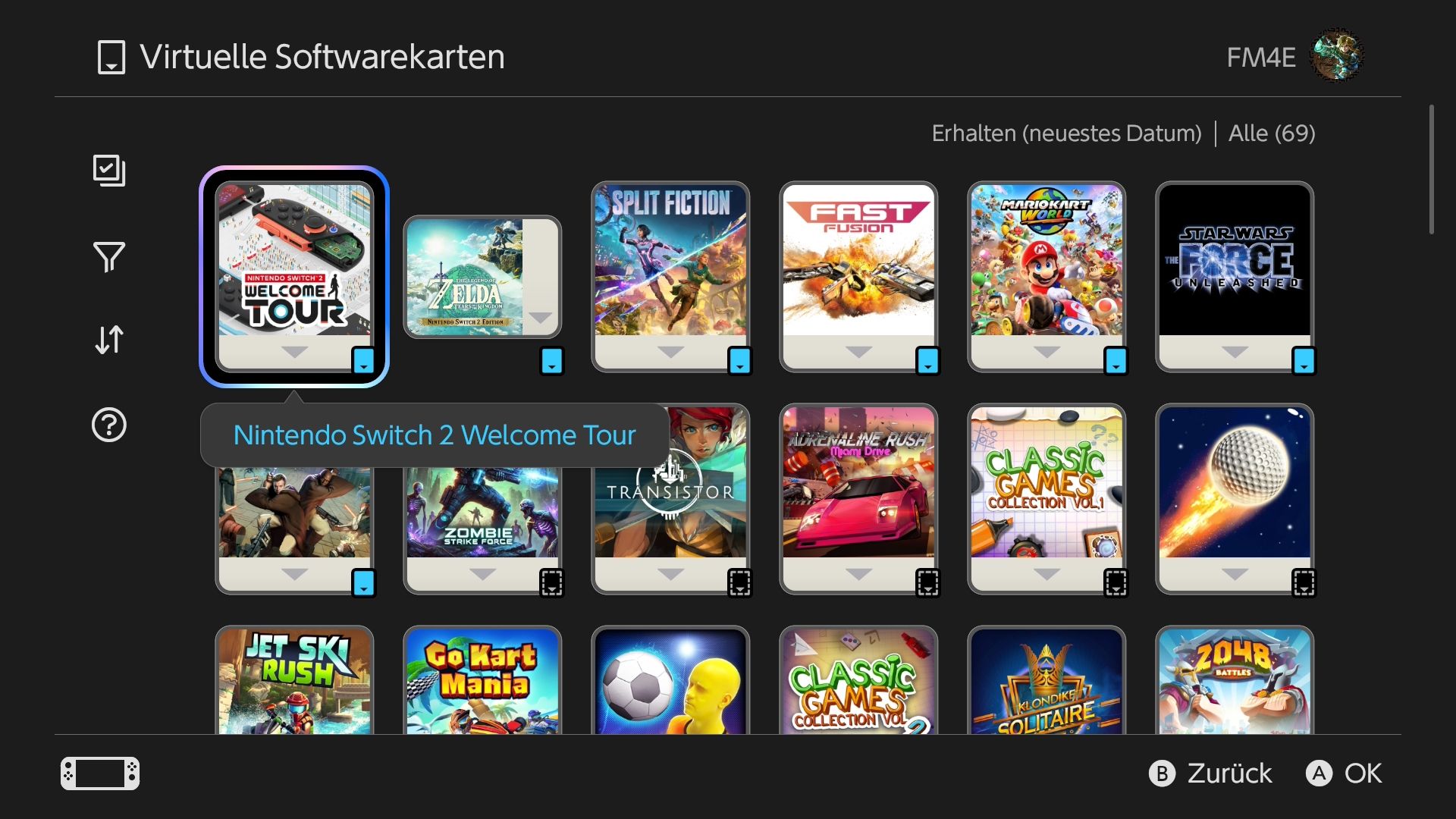Expand the arrow under Star Wars Force Unleashed
1456x819 pixels.
1235,352
